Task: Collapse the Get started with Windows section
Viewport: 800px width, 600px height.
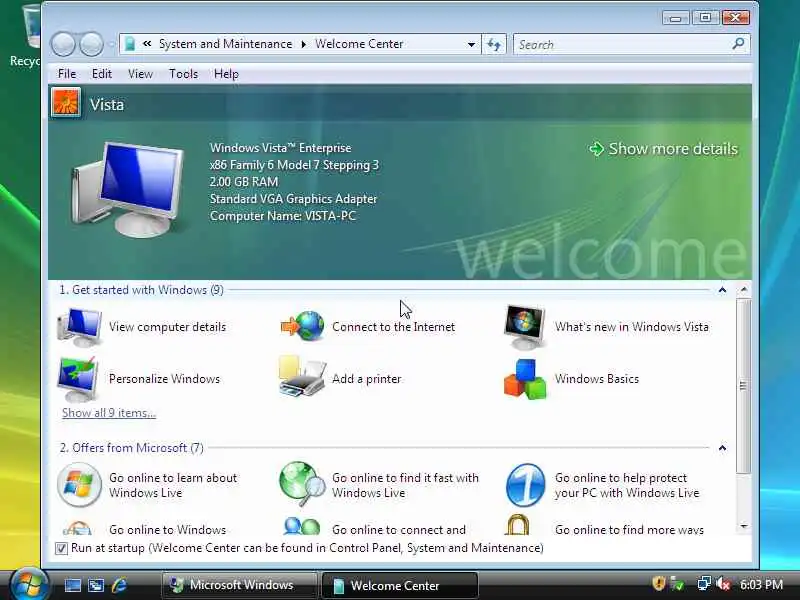Action: click(722, 290)
